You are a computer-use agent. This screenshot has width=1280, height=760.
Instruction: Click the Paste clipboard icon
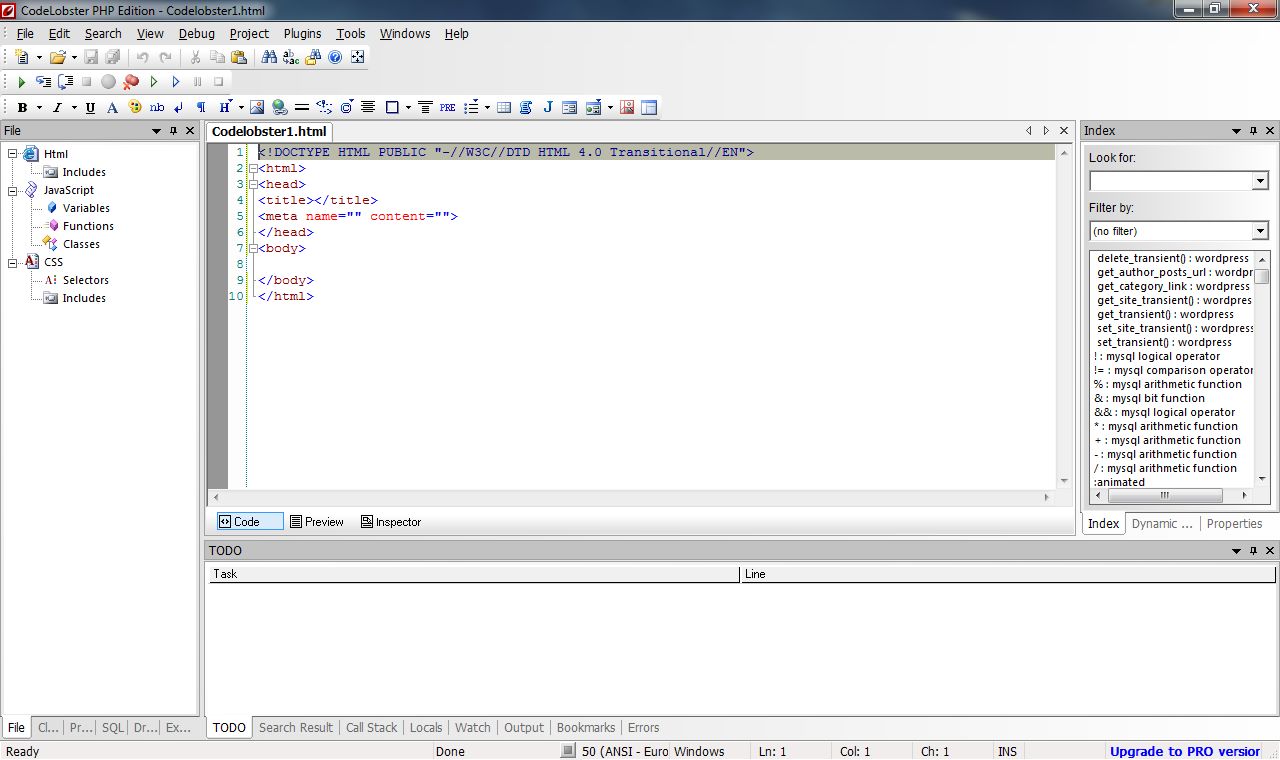coord(239,57)
